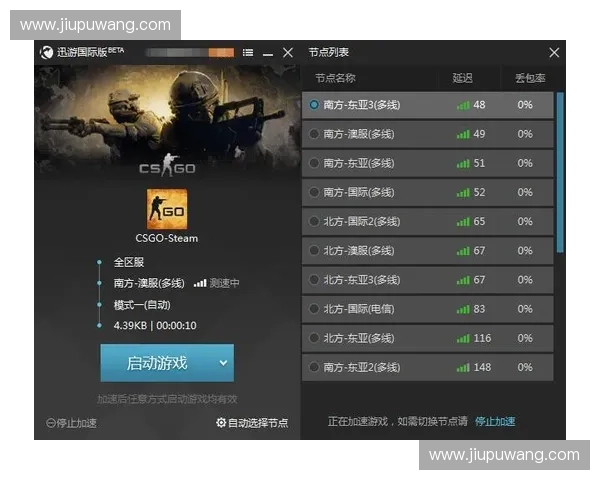Image resolution: width=600 pixels, height=480 pixels.
Task: Click the gear icon beside 自动选择节点
Action: (x=221, y=423)
